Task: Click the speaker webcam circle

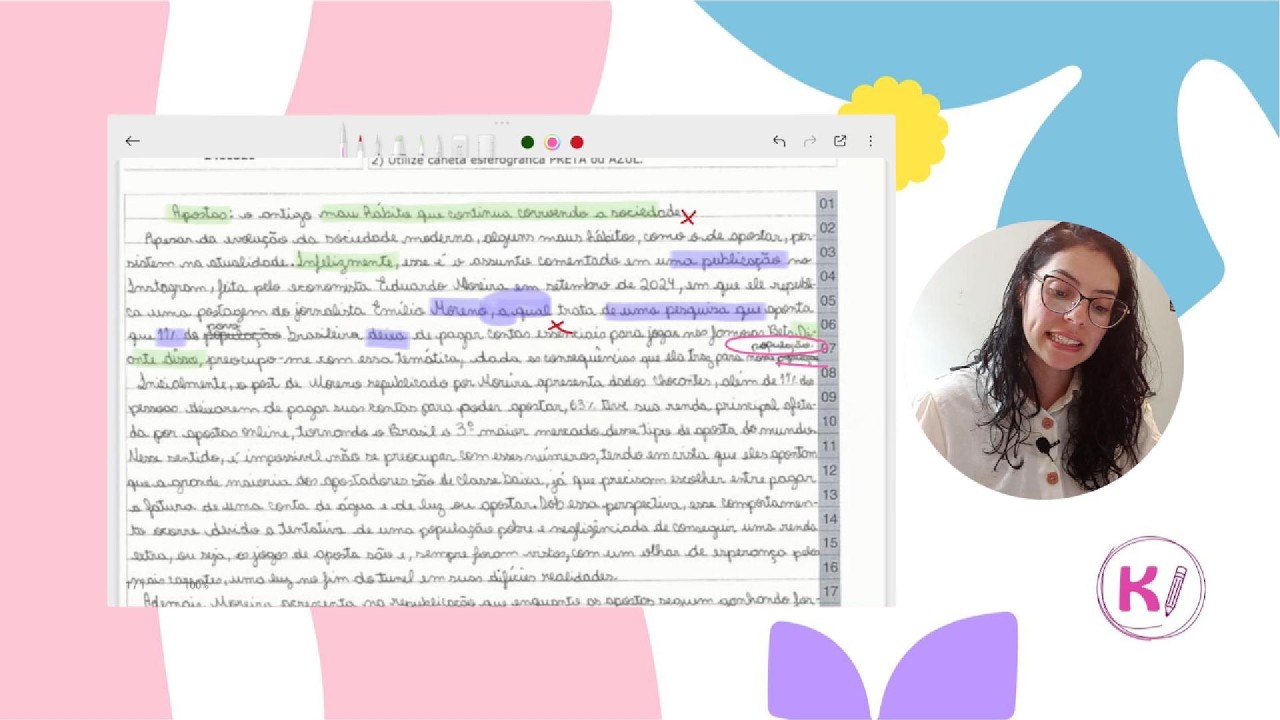Action: pyautogui.click(x=1042, y=359)
